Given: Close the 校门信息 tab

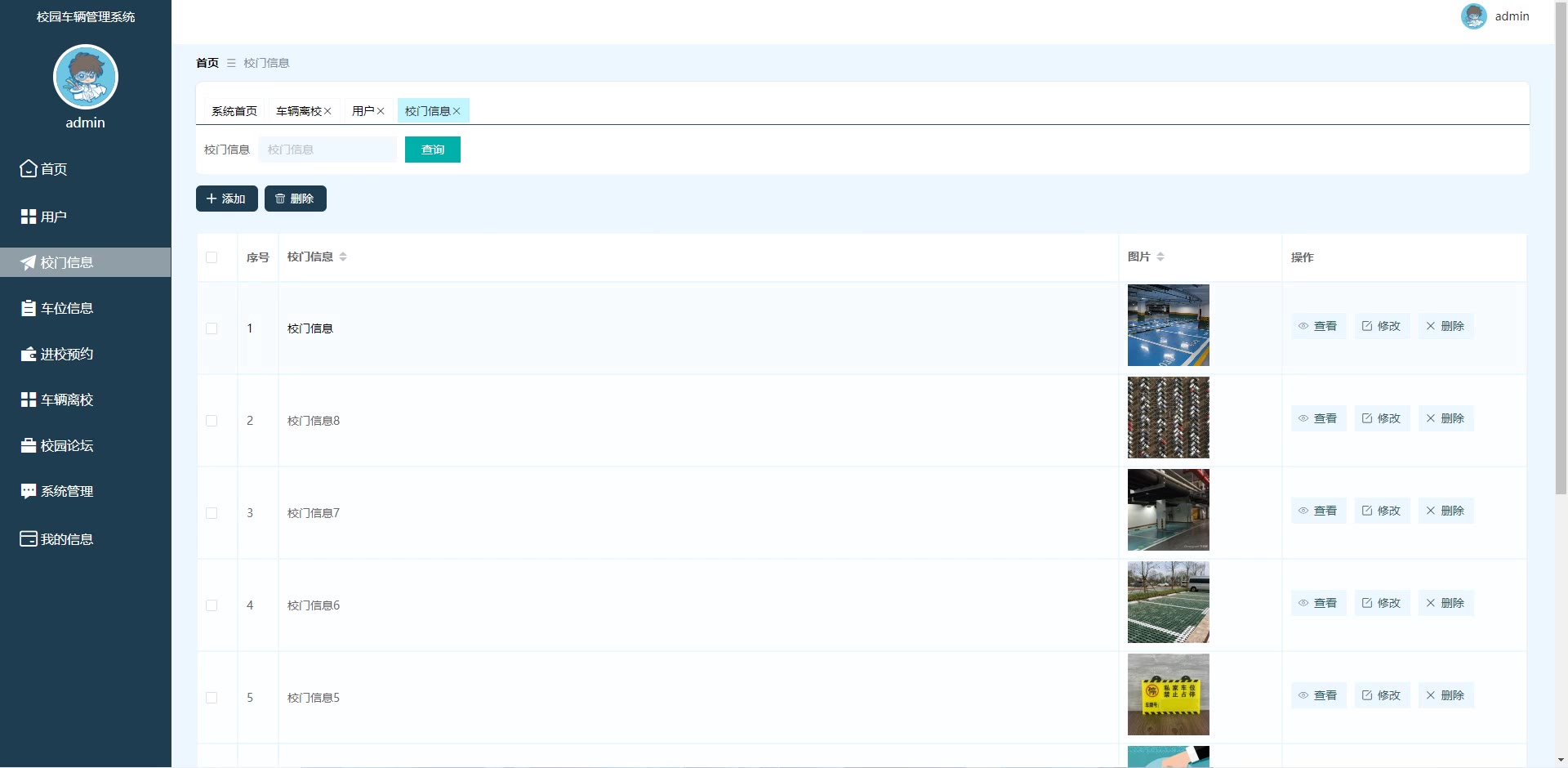Looking at the screenshot, I should coord(457,111).
